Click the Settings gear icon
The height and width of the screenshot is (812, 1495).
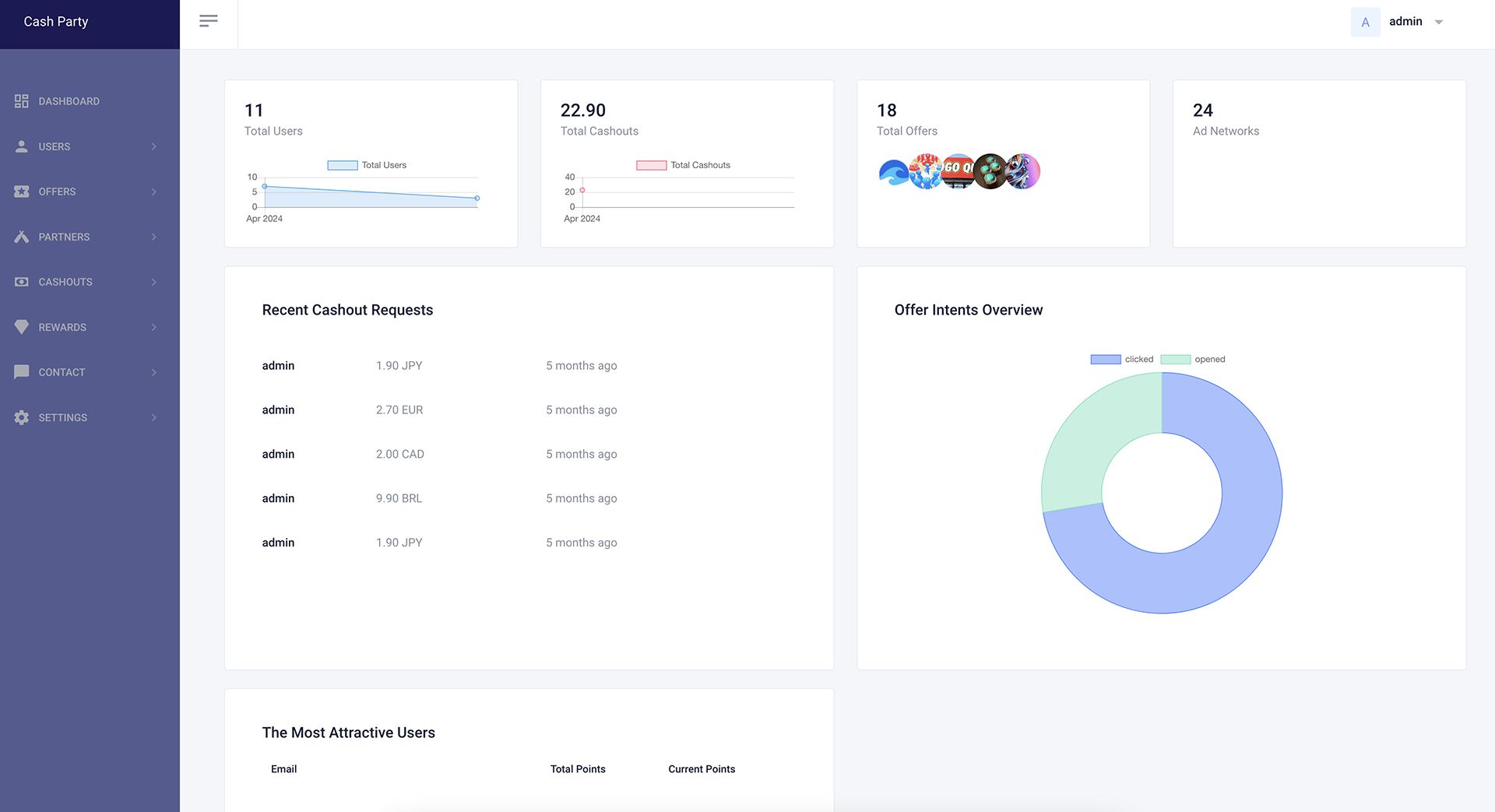click(22, 417)
